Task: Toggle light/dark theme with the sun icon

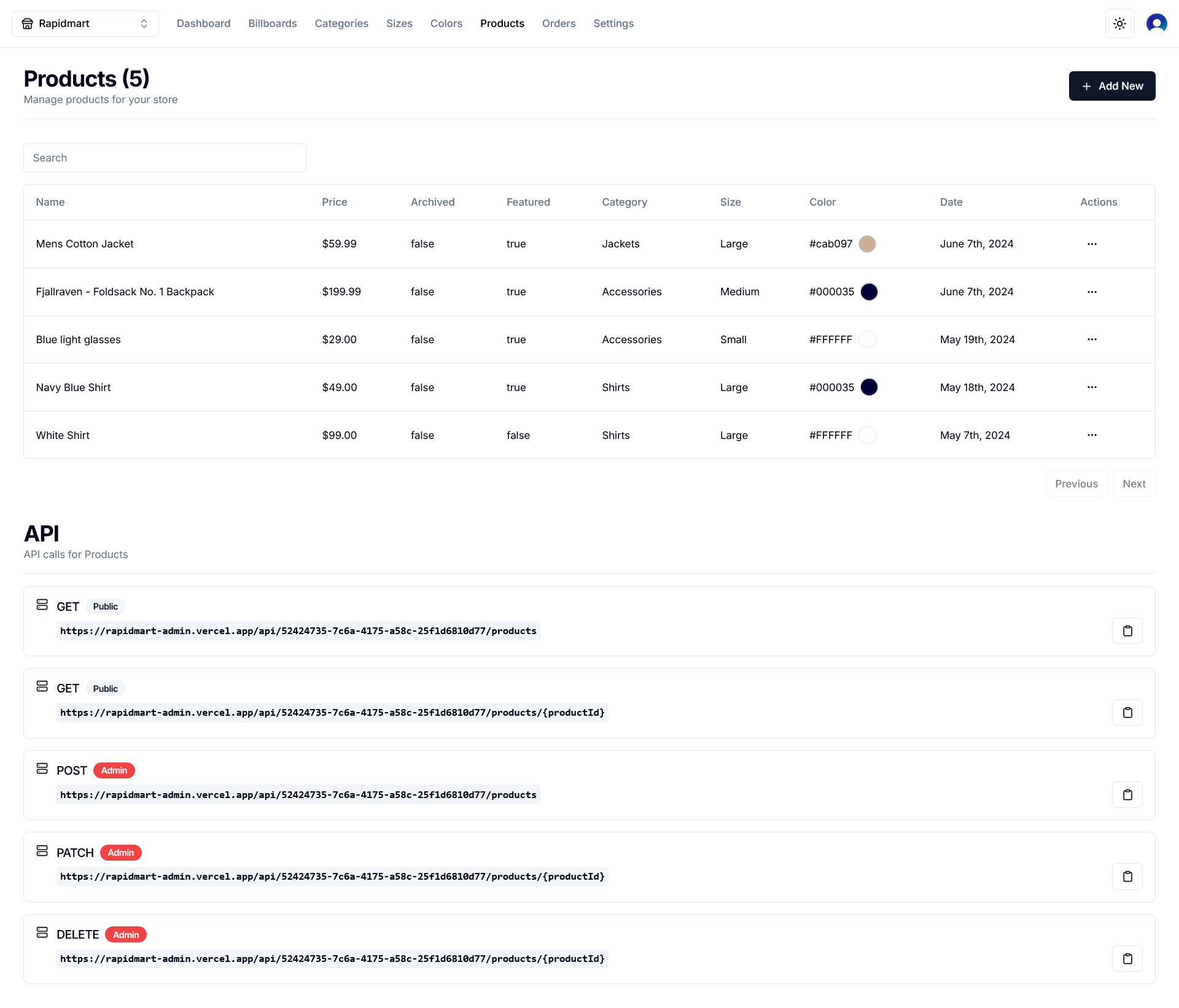Action: coord(1119,23)
